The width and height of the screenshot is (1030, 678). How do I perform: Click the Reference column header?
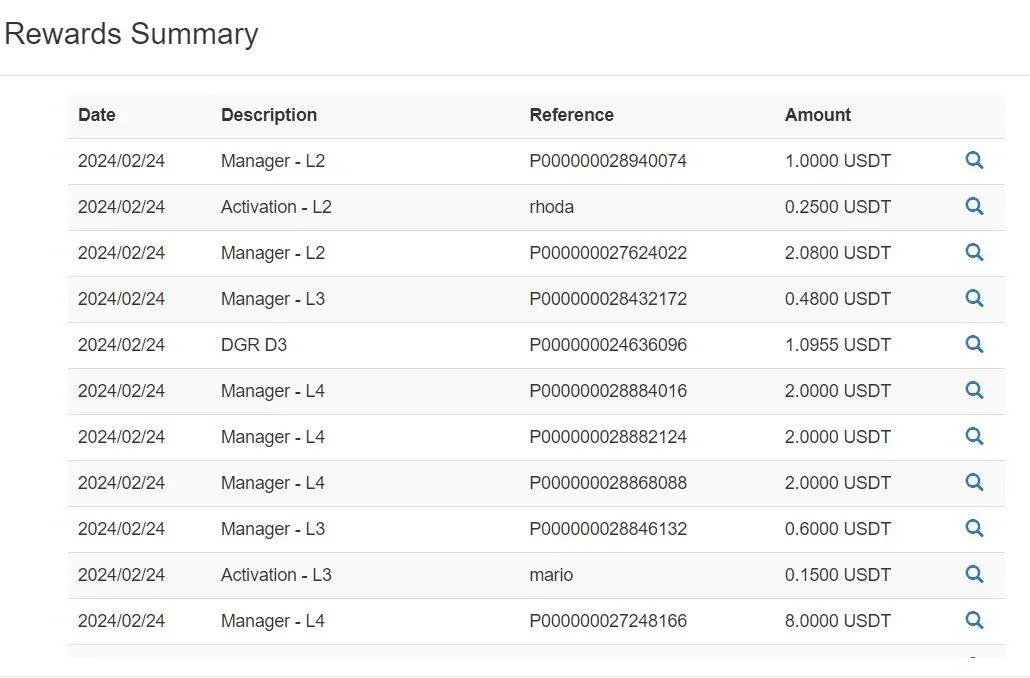[x=571, y=115]
